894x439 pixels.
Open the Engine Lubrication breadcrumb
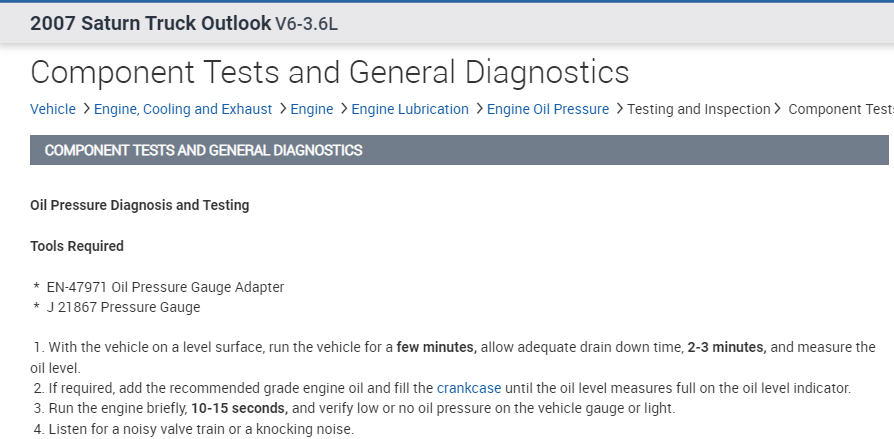click(410, 109)
